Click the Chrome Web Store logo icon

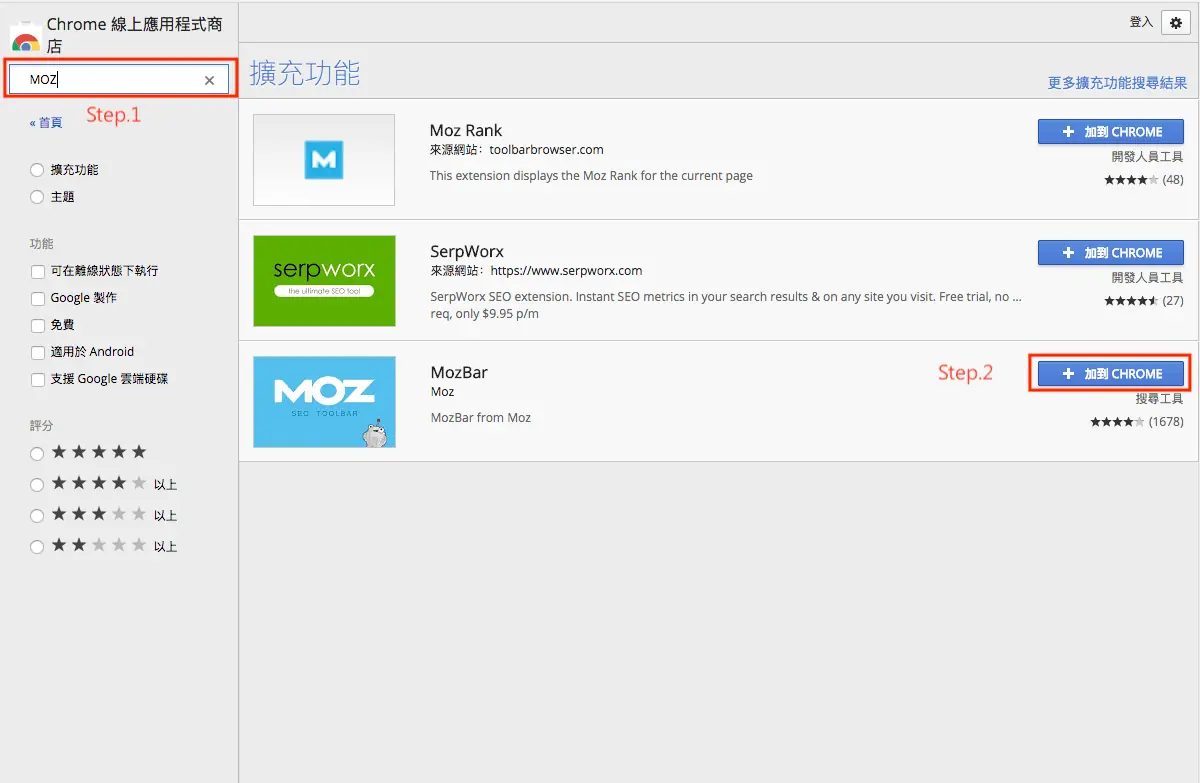point(25,38)
